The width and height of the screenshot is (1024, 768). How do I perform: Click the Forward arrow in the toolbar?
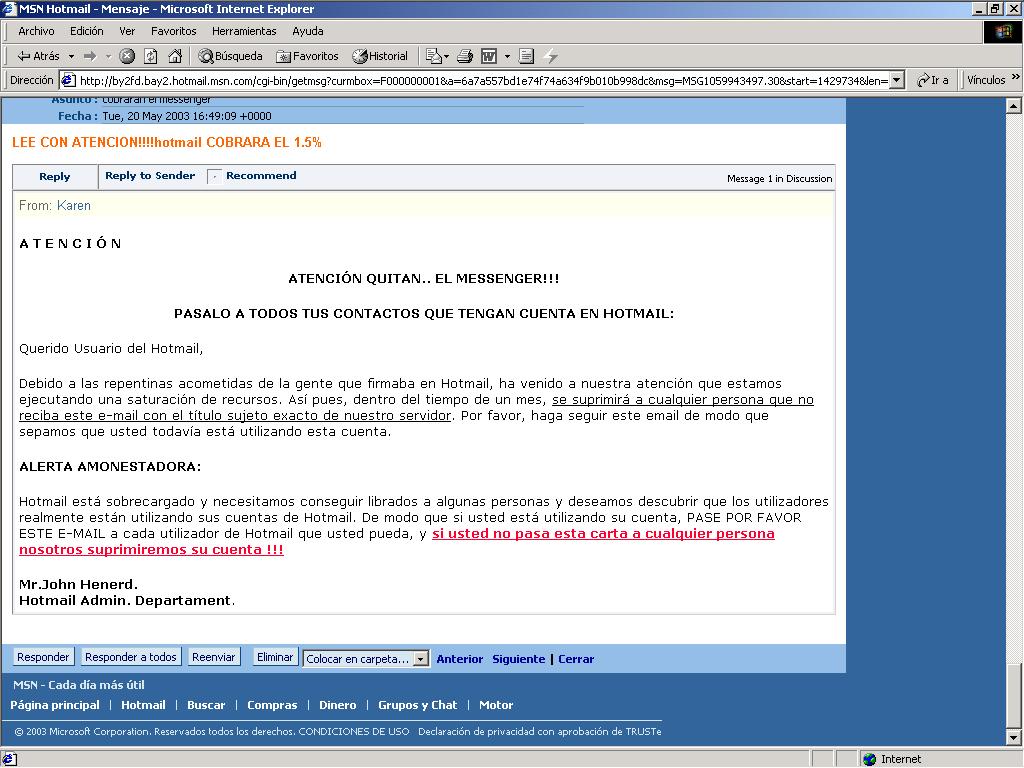click(90, 56)
